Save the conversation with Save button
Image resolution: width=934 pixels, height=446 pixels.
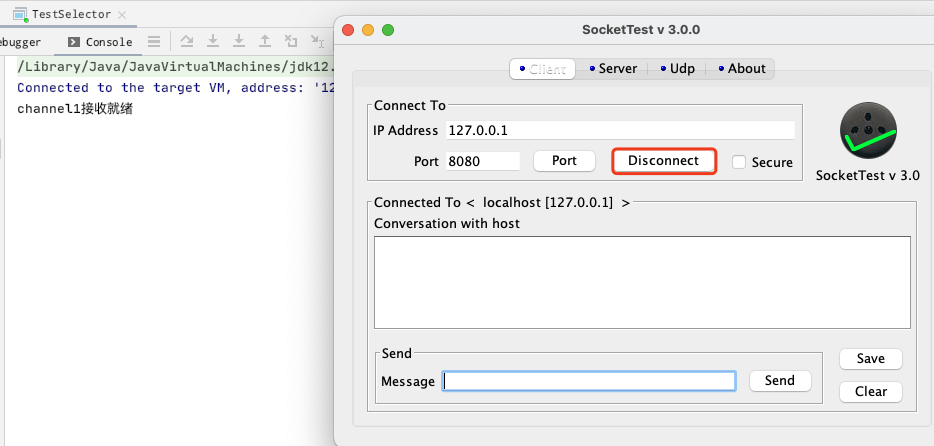point(871,358)
